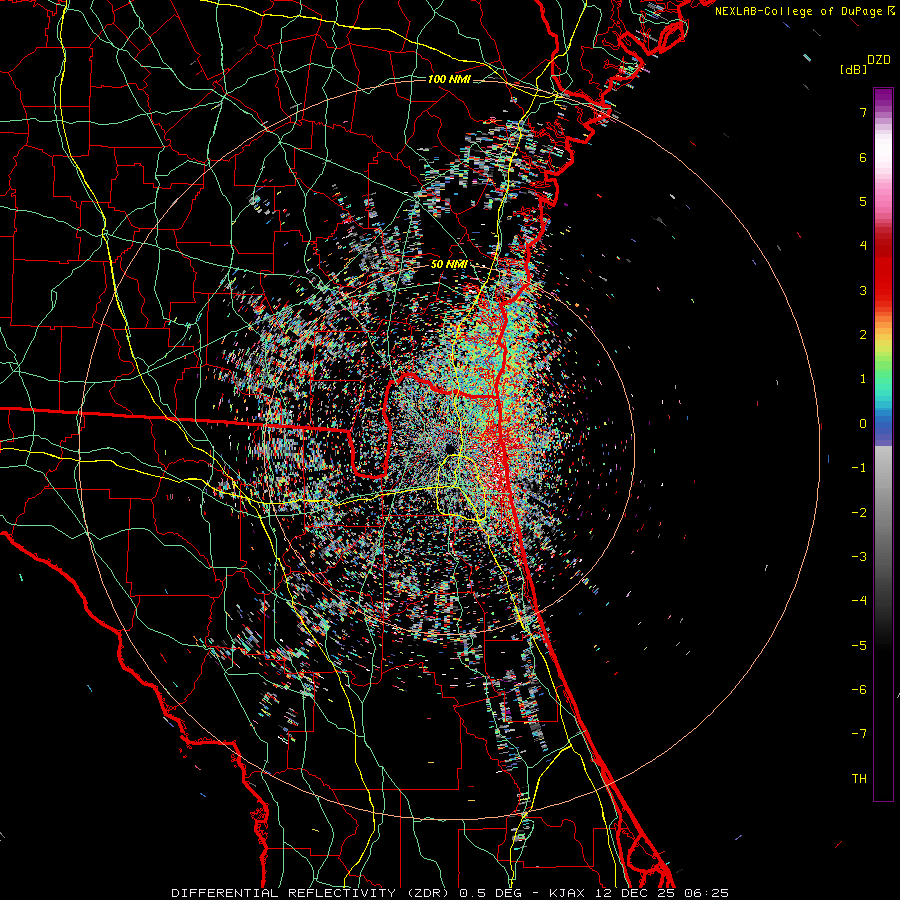Click the red segment of the colorbar

pos(883,276)
